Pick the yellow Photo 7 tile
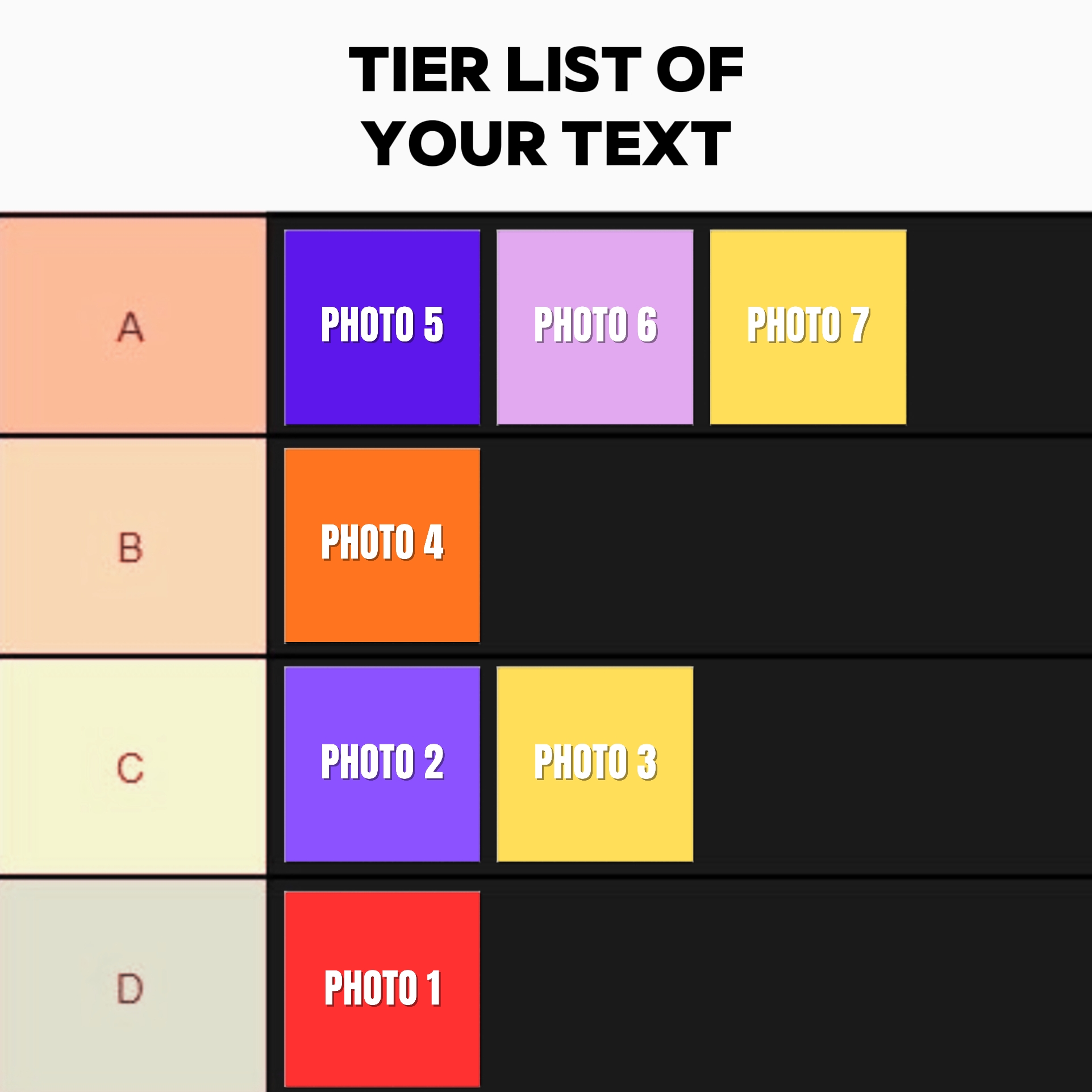The width and height of the screenshot is (1092, 1092). coord(808,327)
